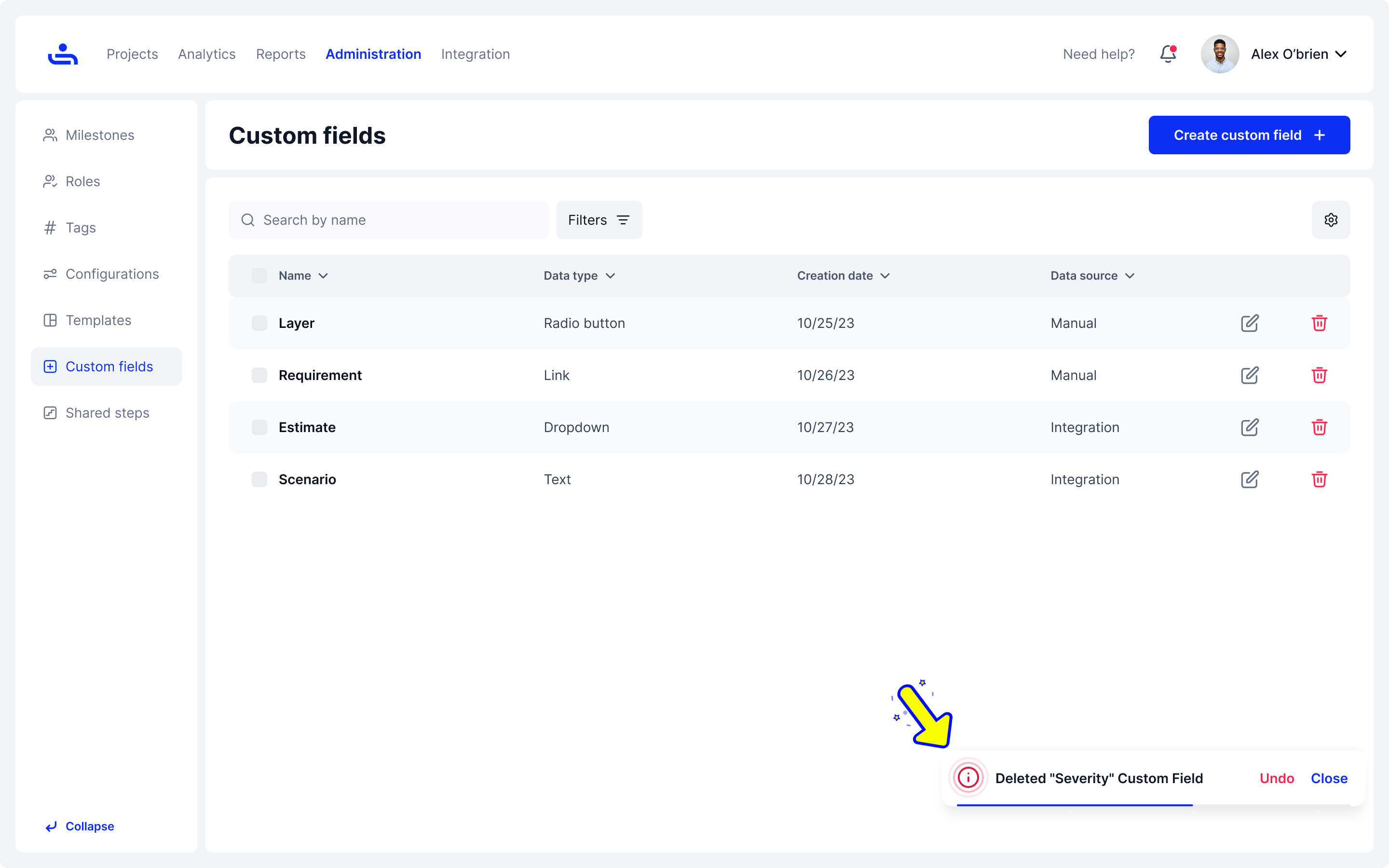Delete the Layer custom field
1389x868 pixels.
(x=1319, y=323)
